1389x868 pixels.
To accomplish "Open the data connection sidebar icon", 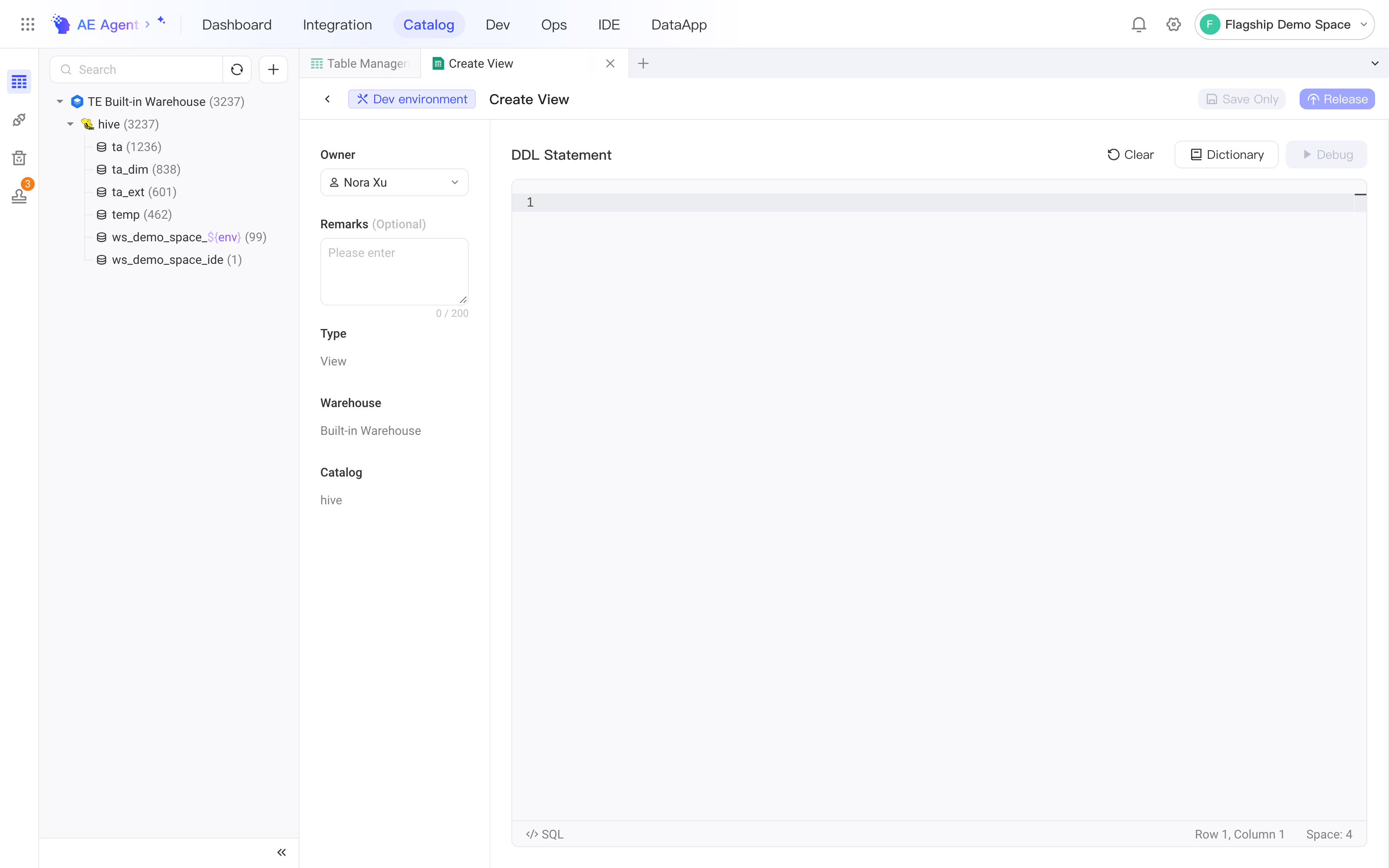I will (19, 120).
